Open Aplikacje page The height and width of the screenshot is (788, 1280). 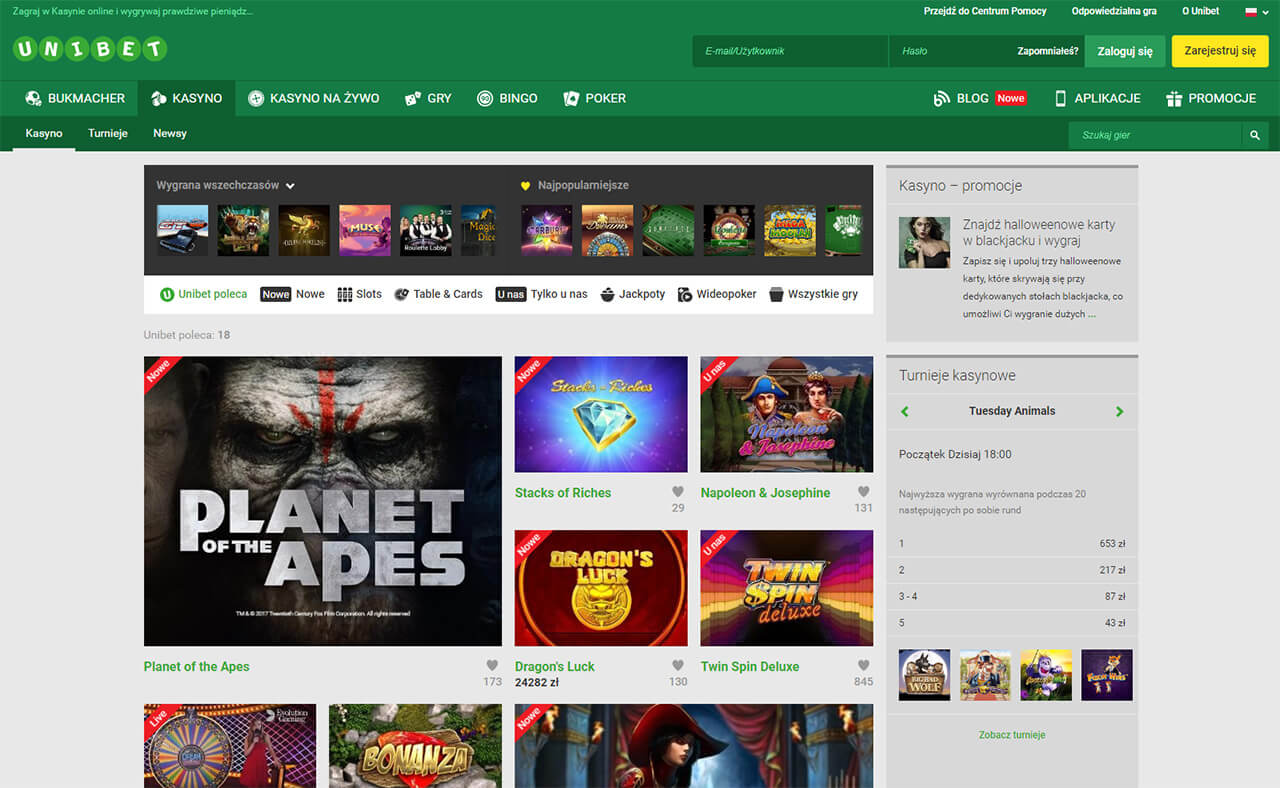pyautogui.click(x=1097, y=98)
